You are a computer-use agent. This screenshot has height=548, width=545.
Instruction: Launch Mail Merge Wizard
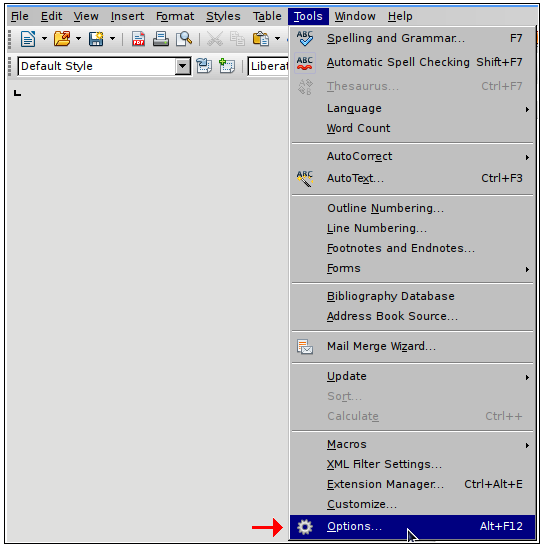pyautogui.click(x=413, y=346)
